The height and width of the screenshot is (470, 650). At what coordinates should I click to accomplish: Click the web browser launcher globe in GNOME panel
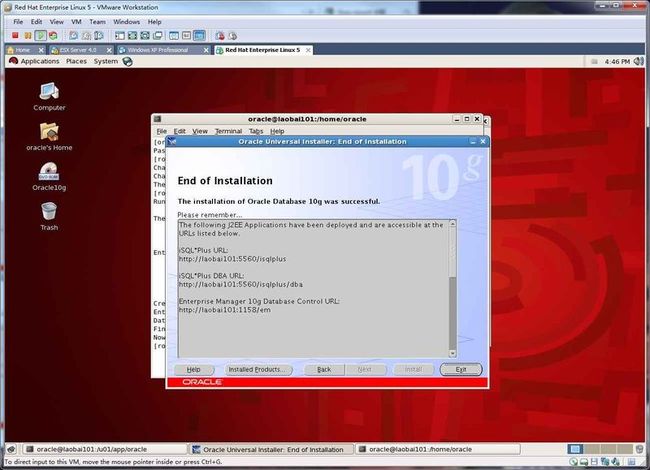128,61
